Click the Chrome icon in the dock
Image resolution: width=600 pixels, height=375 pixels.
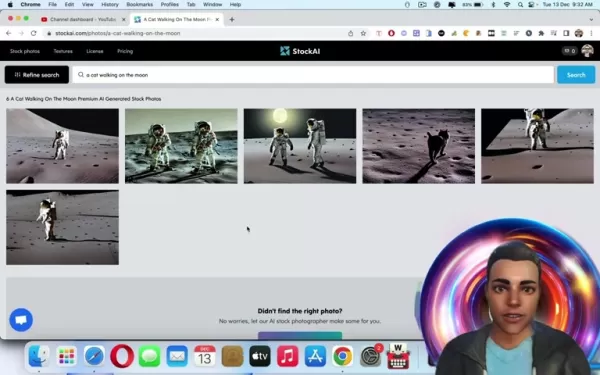coord(343,356)
